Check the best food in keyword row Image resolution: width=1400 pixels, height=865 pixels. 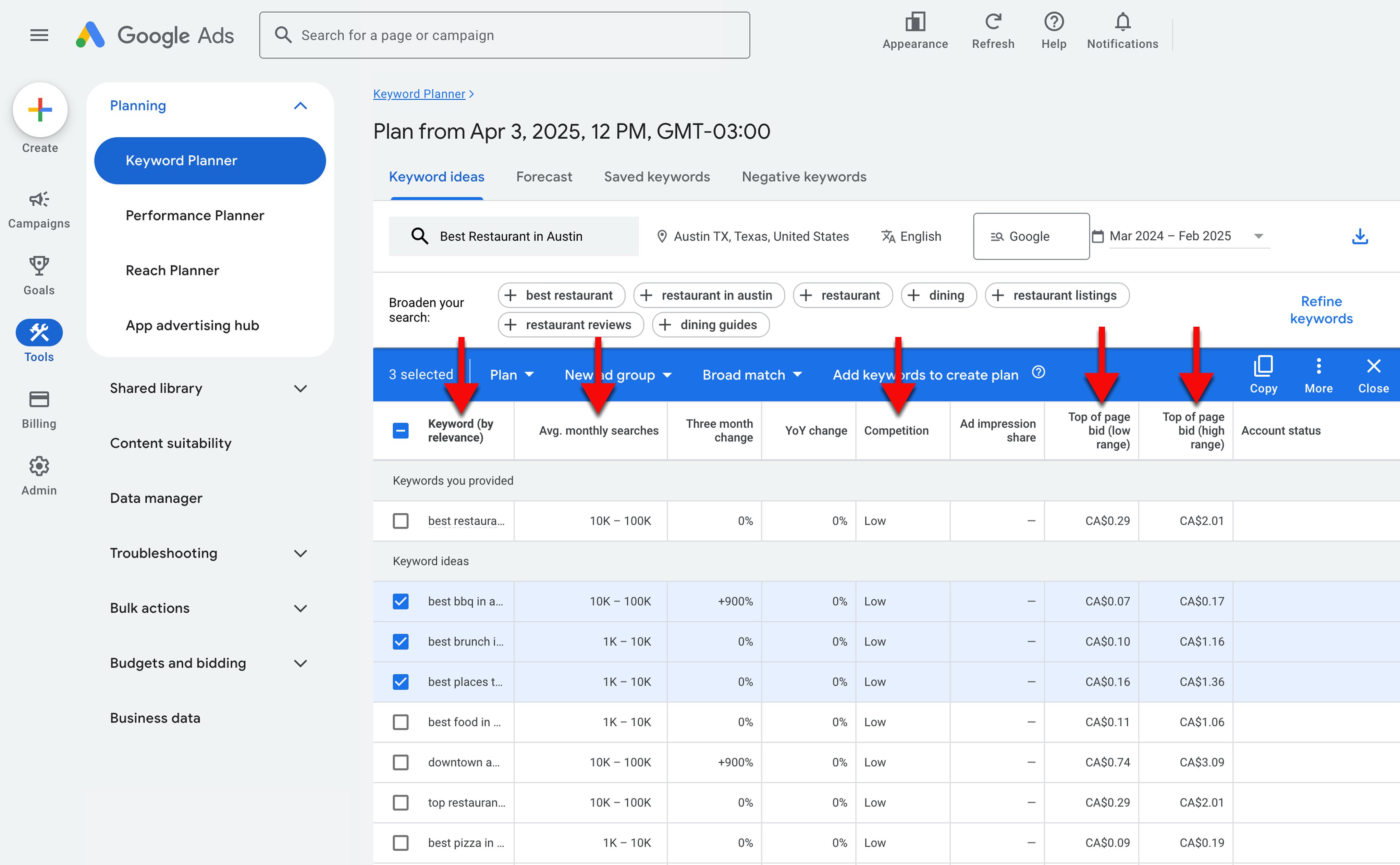401,722
